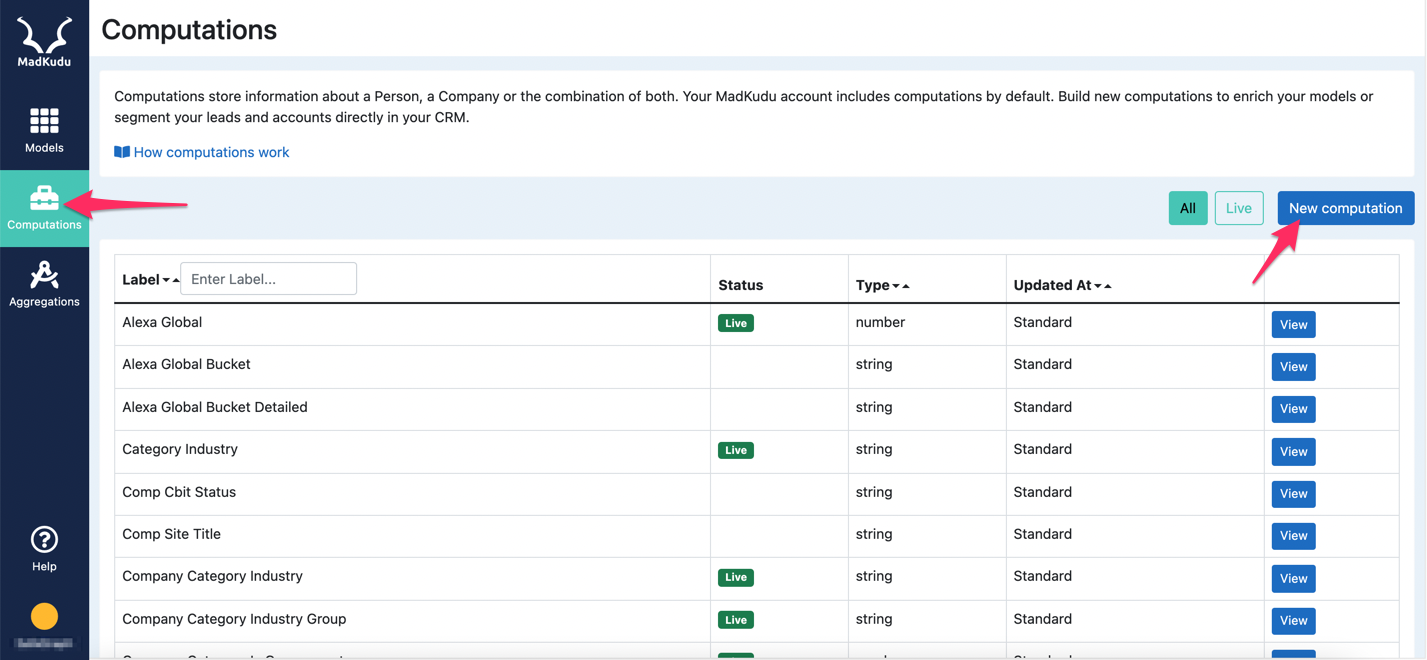Viewport: 1427px width, 660px height.
Task: Click the Computations page title
Action: [x=189, y=30]
